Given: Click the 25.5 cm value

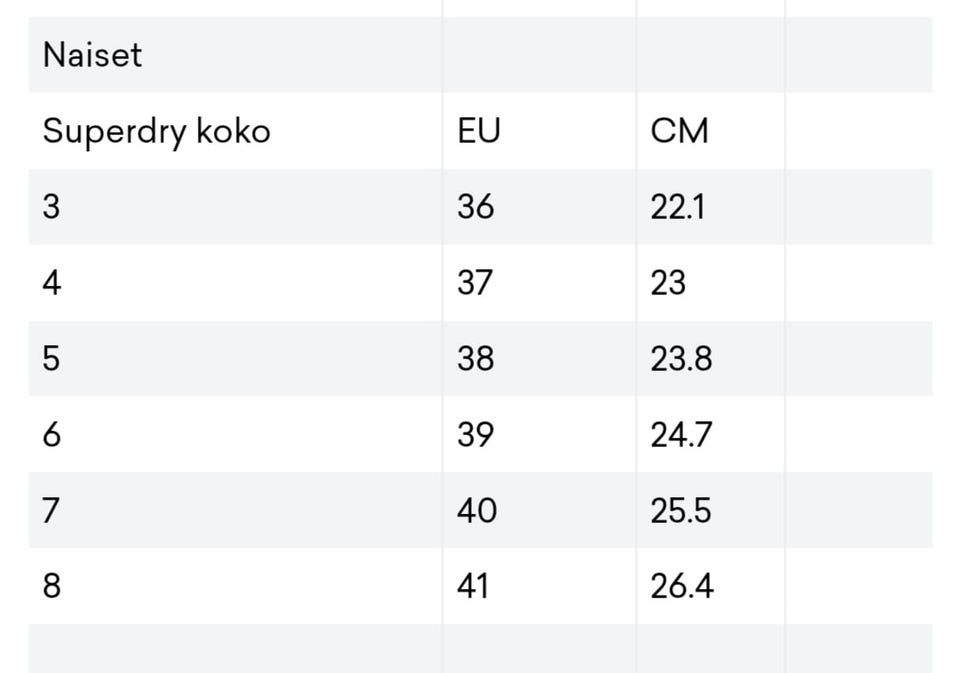Looking at the screenshot, I should [681, 511].
